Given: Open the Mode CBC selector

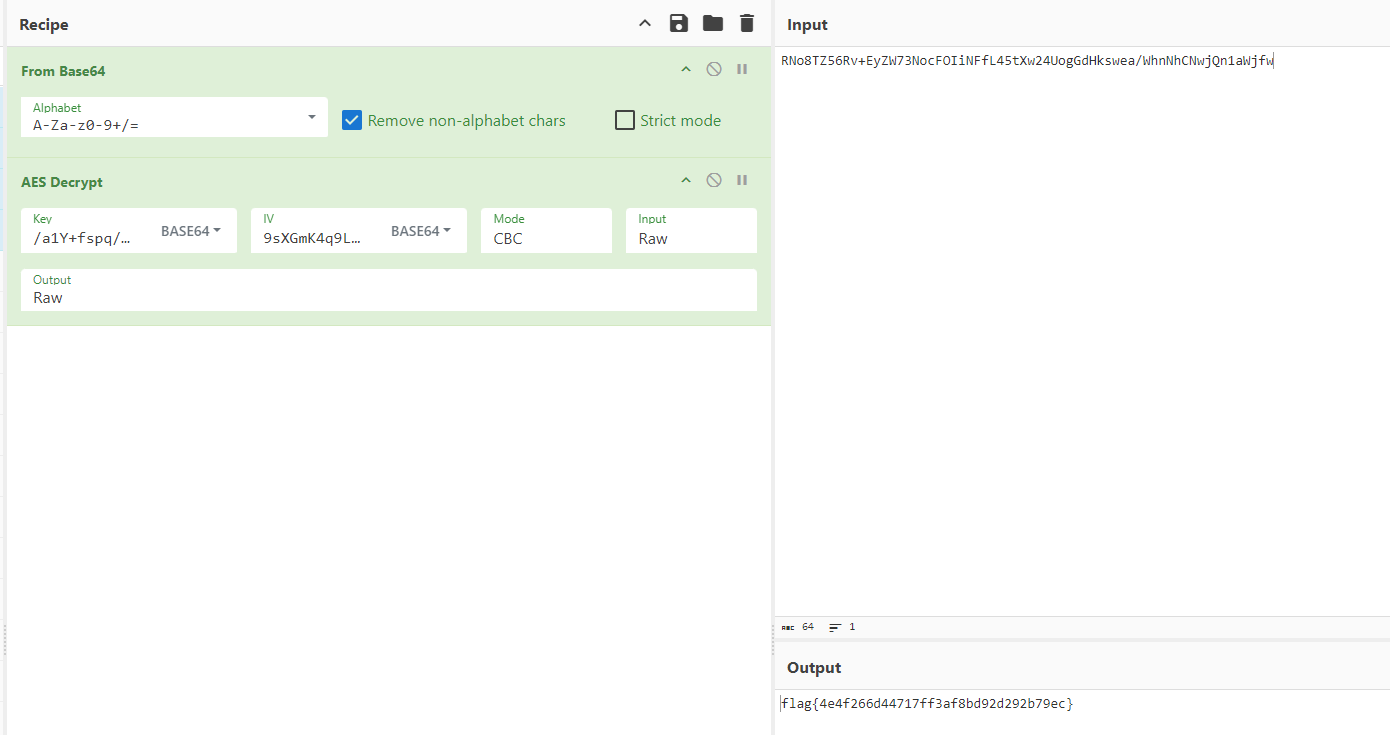Looking at the screenshot, I should tap(546, 231).
